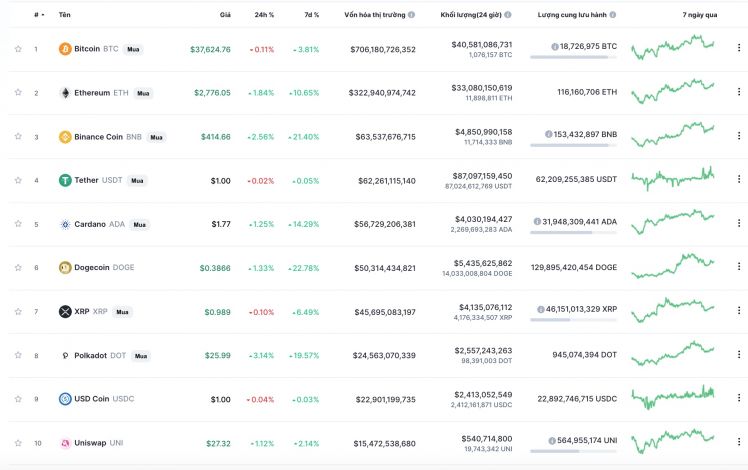The height and width of the screenshot is (470, 748).
Task: Sort by the 7d % column header
Action: pos(312,15)
